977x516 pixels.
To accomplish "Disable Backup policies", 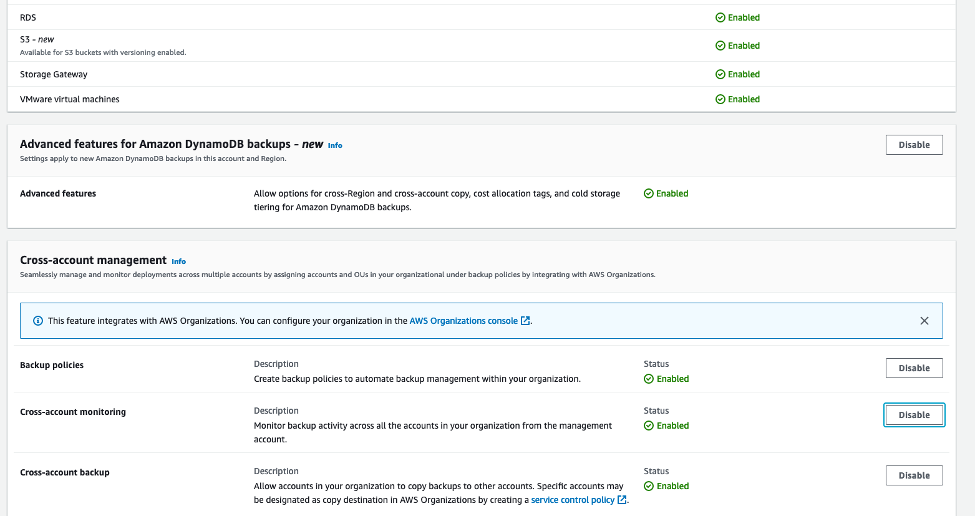I will tap(913, 368).
